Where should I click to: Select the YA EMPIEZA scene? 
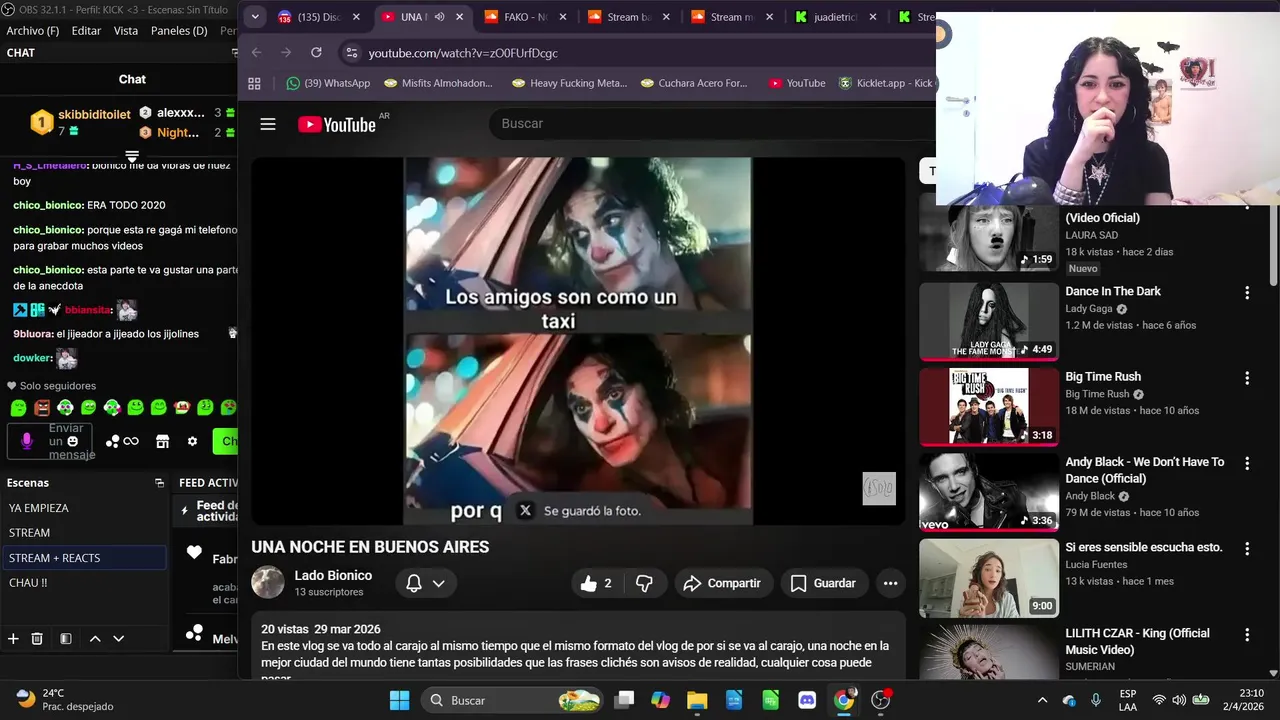point(84,508)
